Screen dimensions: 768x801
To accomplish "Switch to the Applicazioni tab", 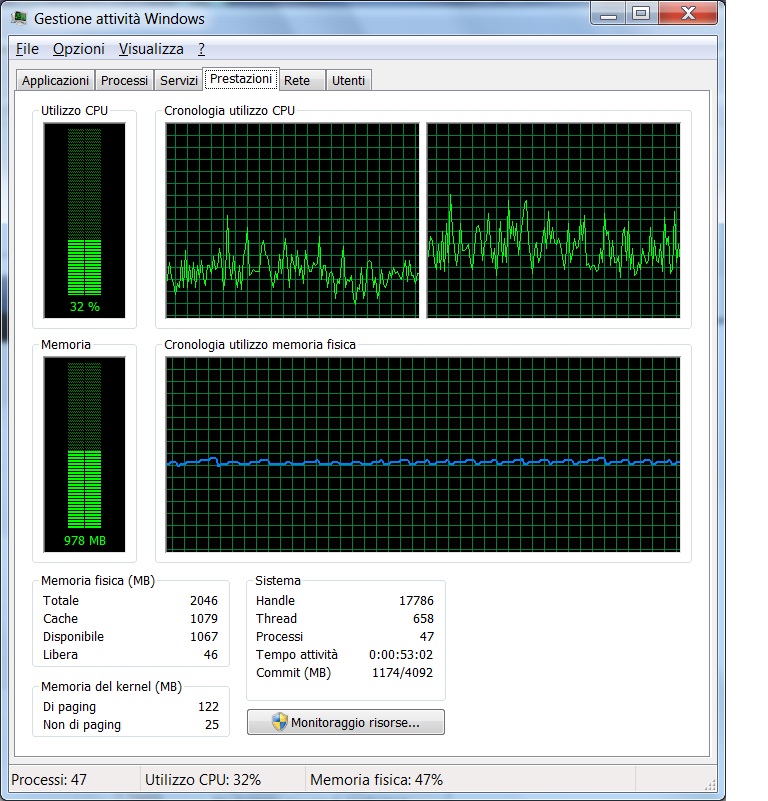I will [x=56, y=81].
